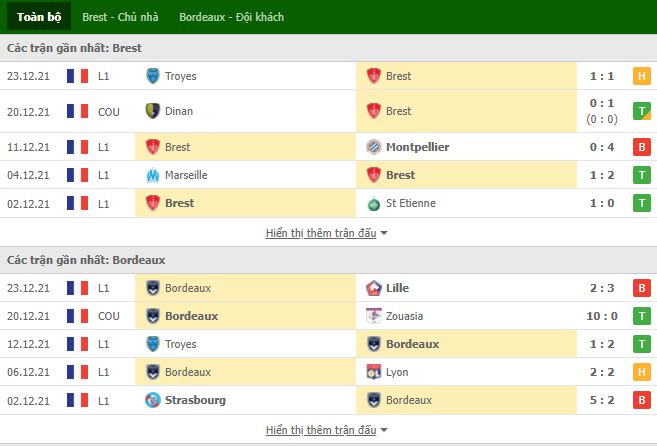Click the Dinan club crest icon
Image resolution: width=657 pixels, height=446 pixels.
153,111
